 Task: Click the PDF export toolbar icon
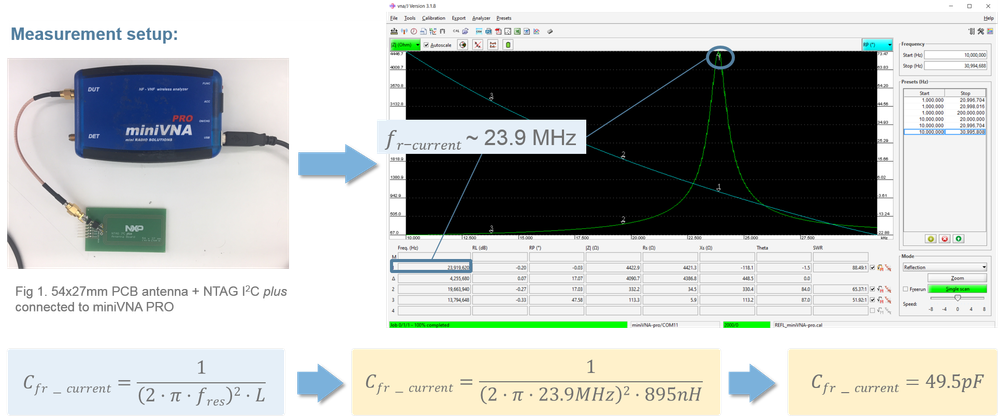[x=498, y=31]
